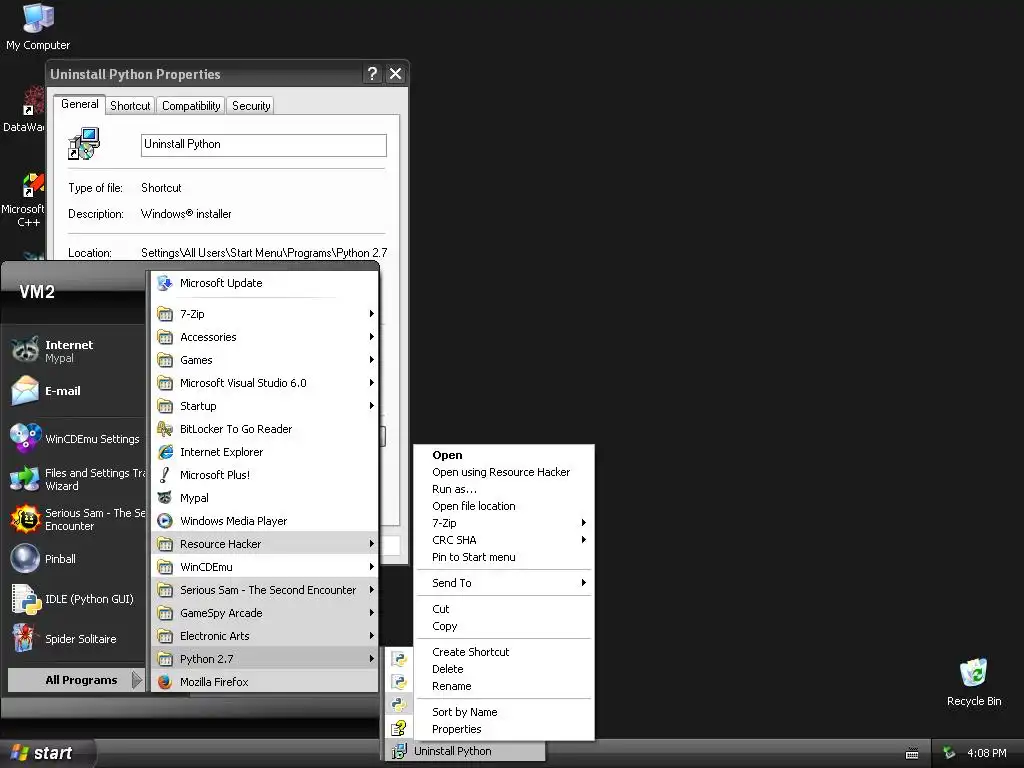The height and width of the screenshot is (768, 1024).
Task: Open Mypal in the programs list
Action: click(264, 498)
